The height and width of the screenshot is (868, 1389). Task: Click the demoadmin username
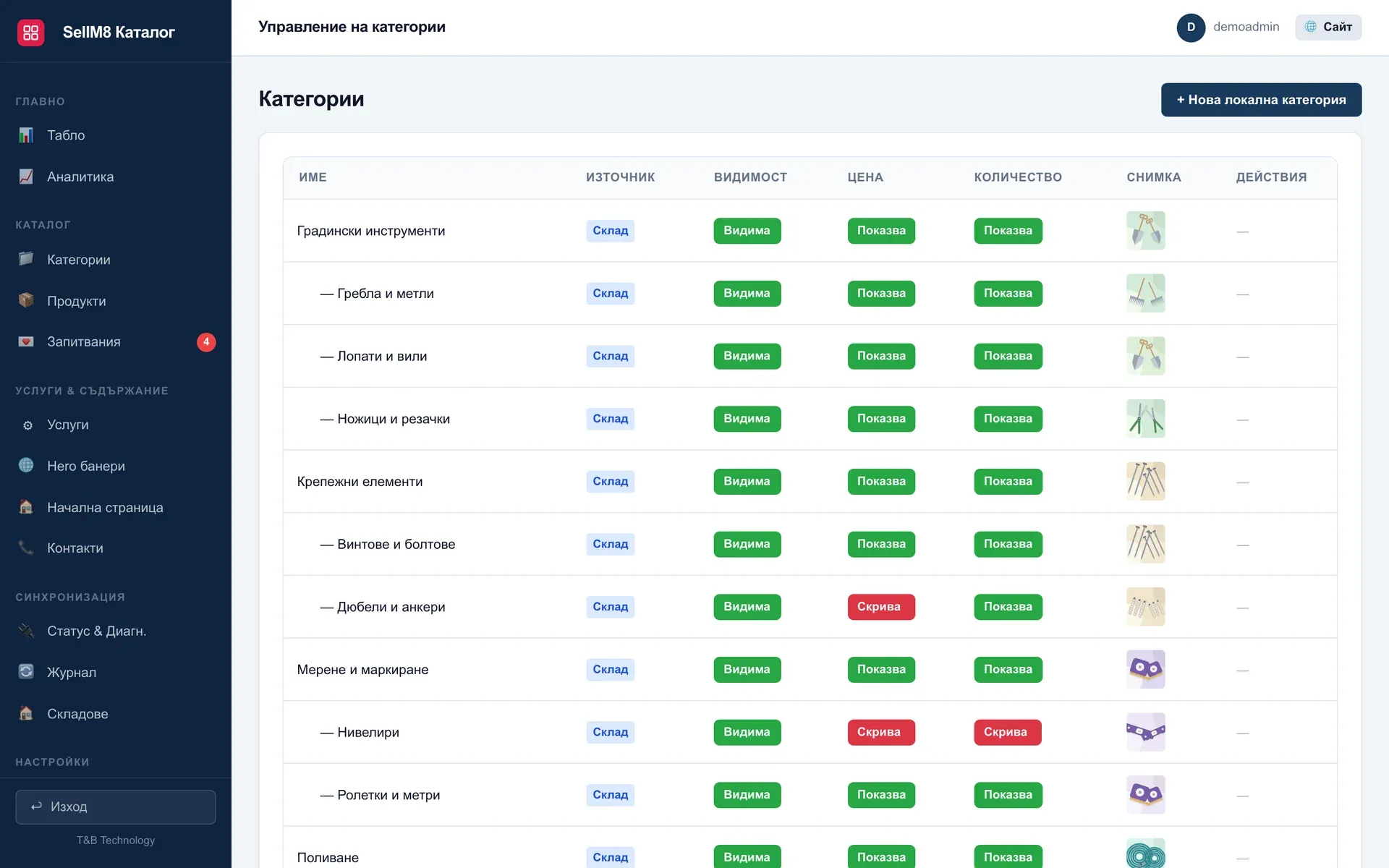tap(1246, 27)
